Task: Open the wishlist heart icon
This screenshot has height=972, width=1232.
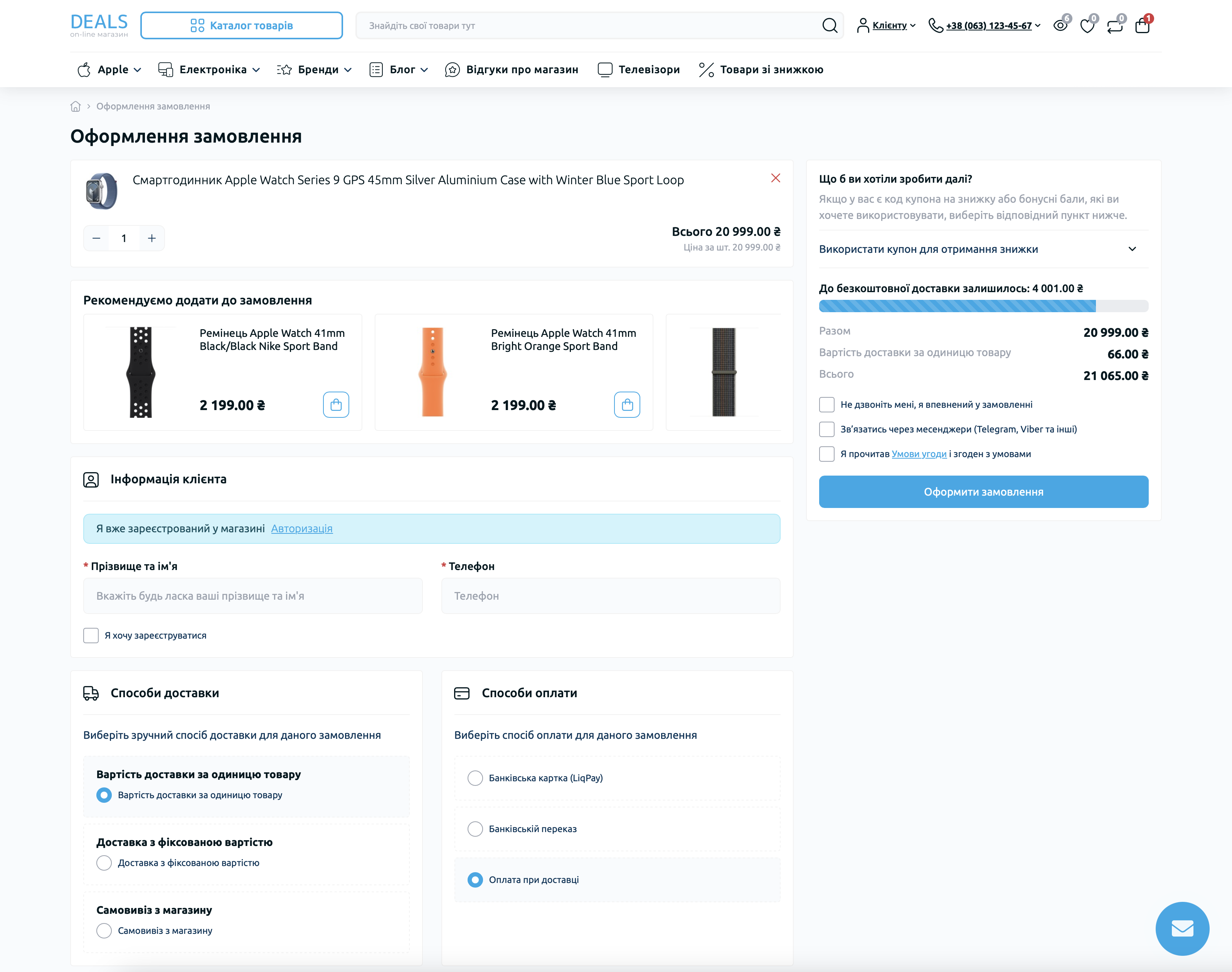Action: pos(1087,25)
